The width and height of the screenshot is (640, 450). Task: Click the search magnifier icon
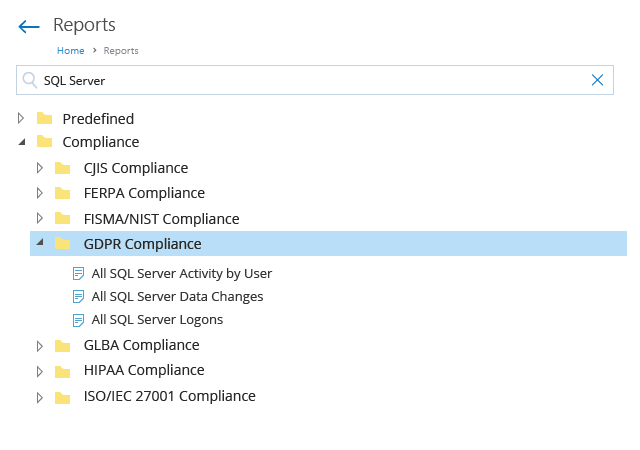point(29,80)
